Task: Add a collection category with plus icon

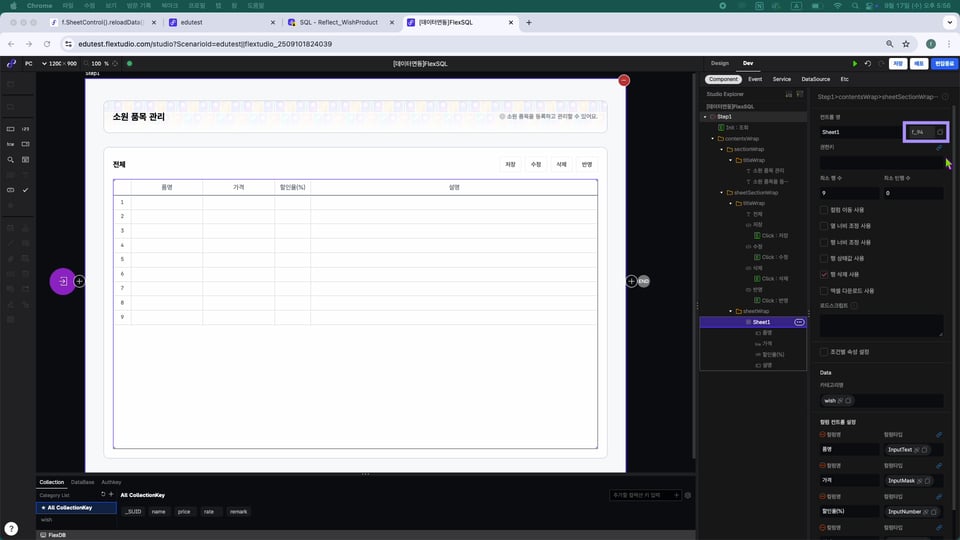Action: 111,495
